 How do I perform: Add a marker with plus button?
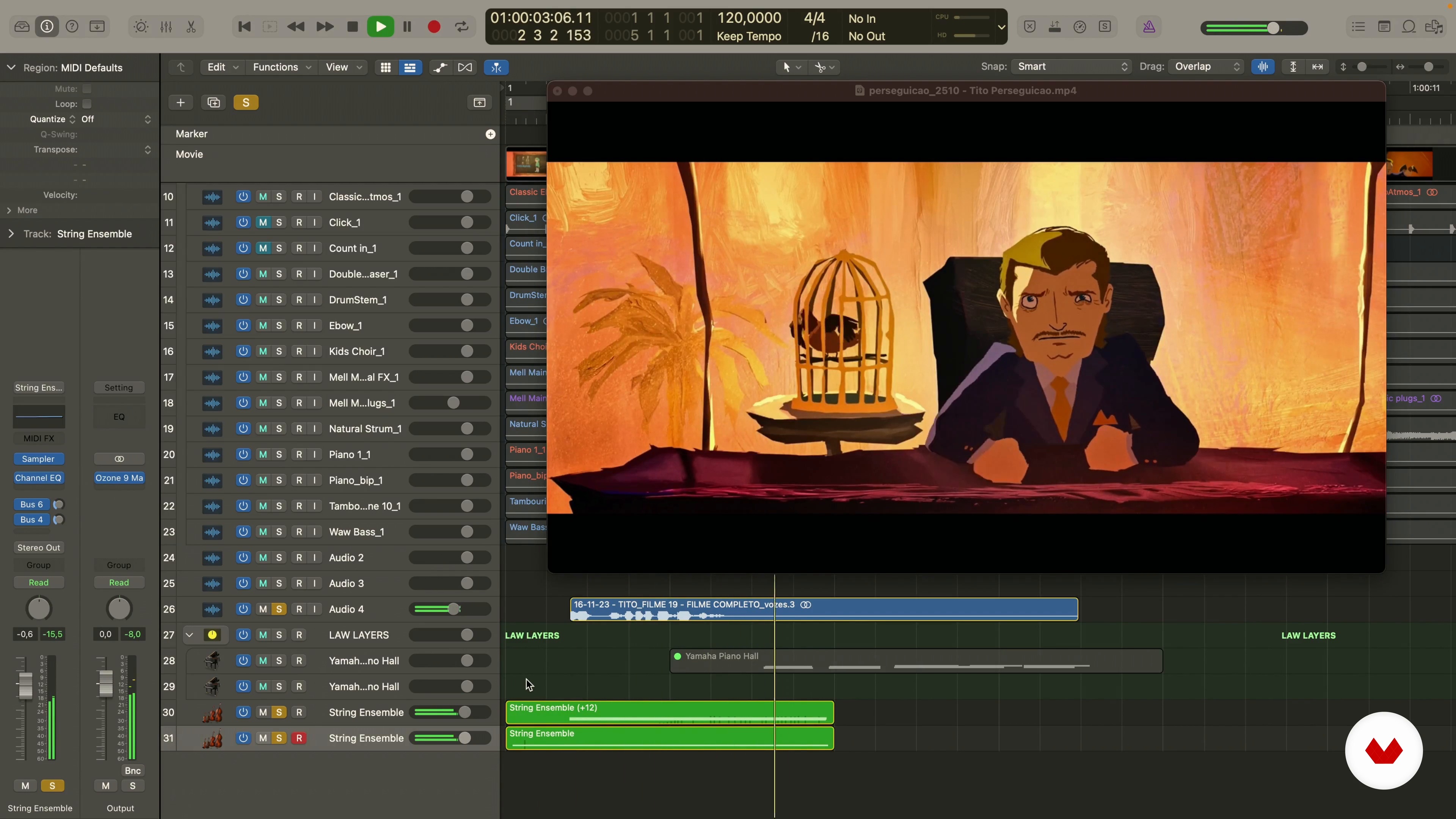[491, 134]
